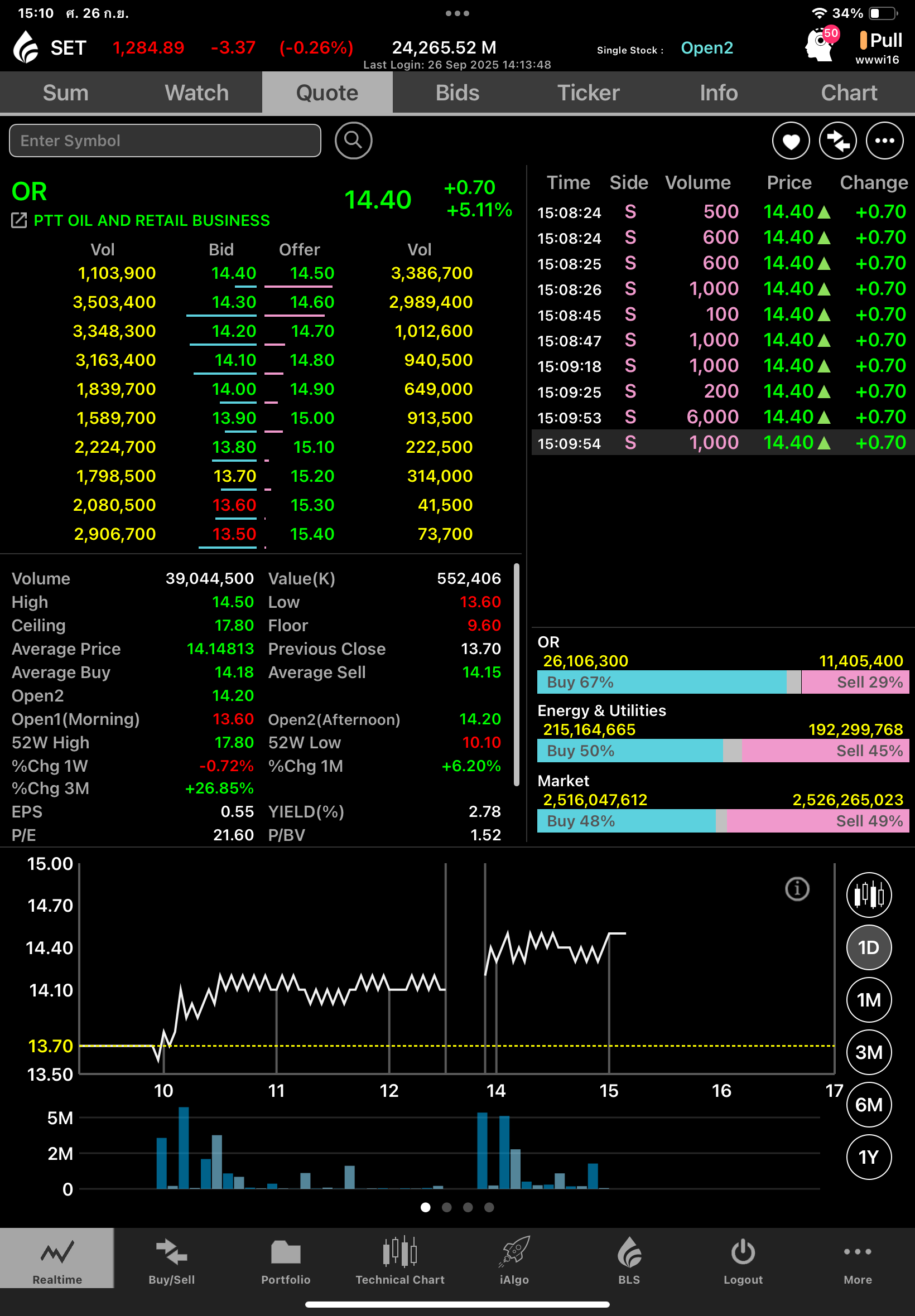Tap the P/E value 21.60
915x1316 pixels.
pos(233,835)
